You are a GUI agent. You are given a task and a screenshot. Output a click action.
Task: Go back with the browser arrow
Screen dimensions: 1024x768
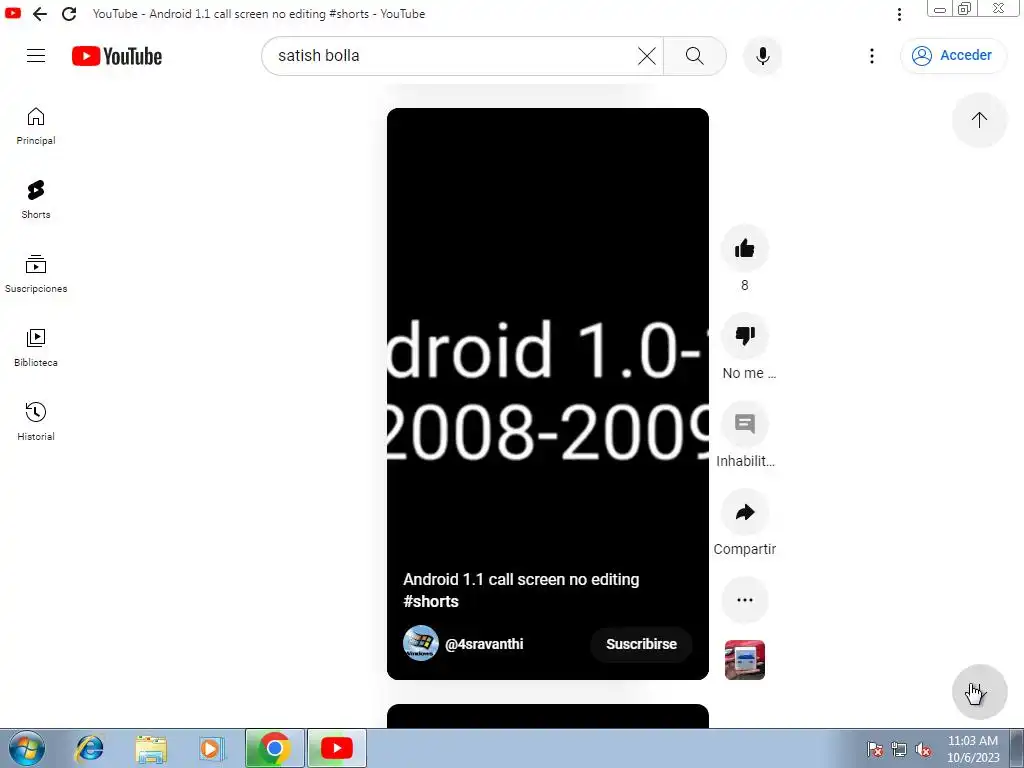pos(40,14)
